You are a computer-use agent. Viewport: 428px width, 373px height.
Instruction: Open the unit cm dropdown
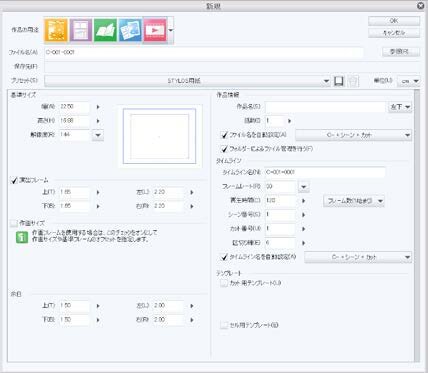tap(408, 81)
